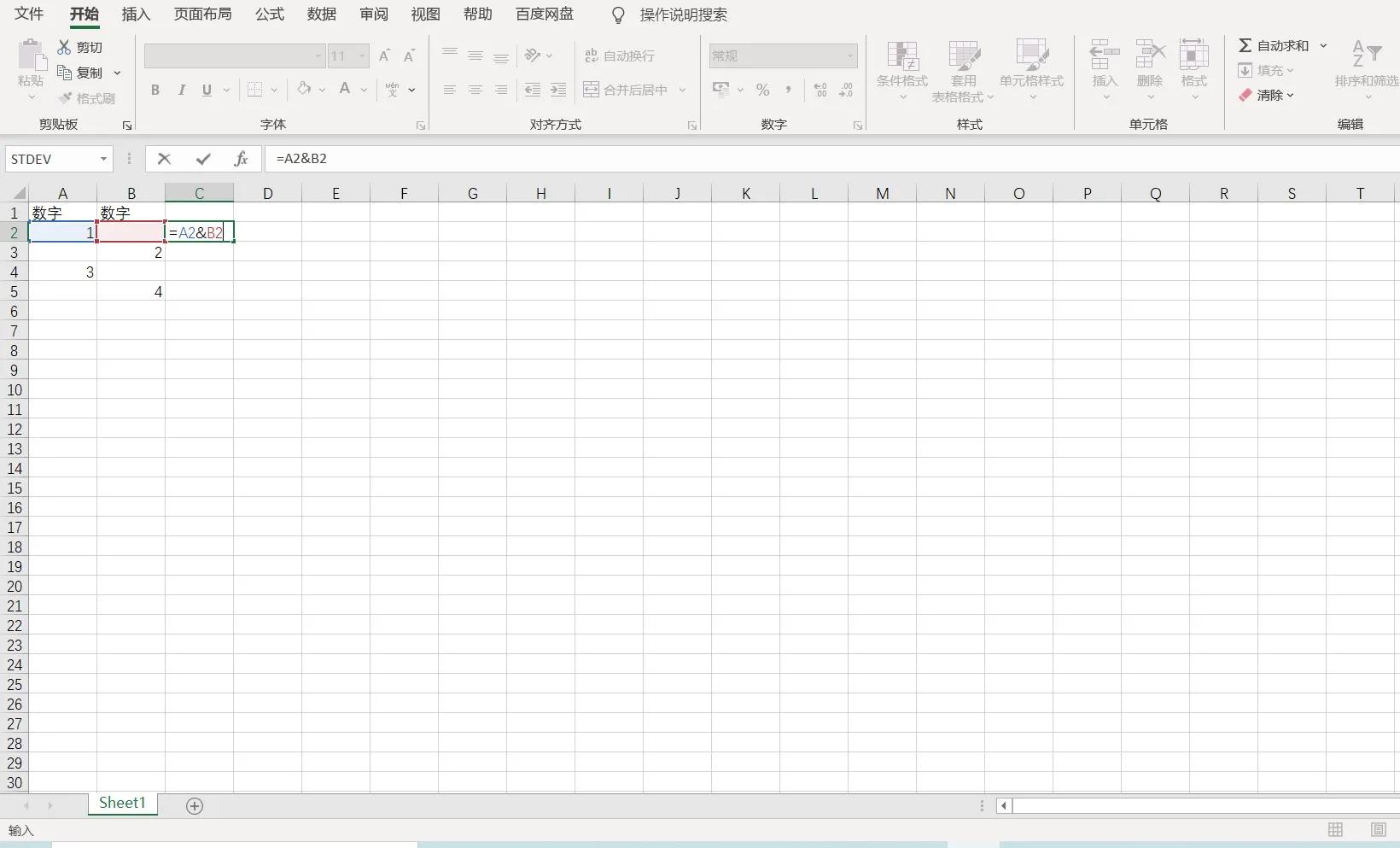Click the text orientation icon
This screenshot has width=1400, height=848.
pos(533,56)
